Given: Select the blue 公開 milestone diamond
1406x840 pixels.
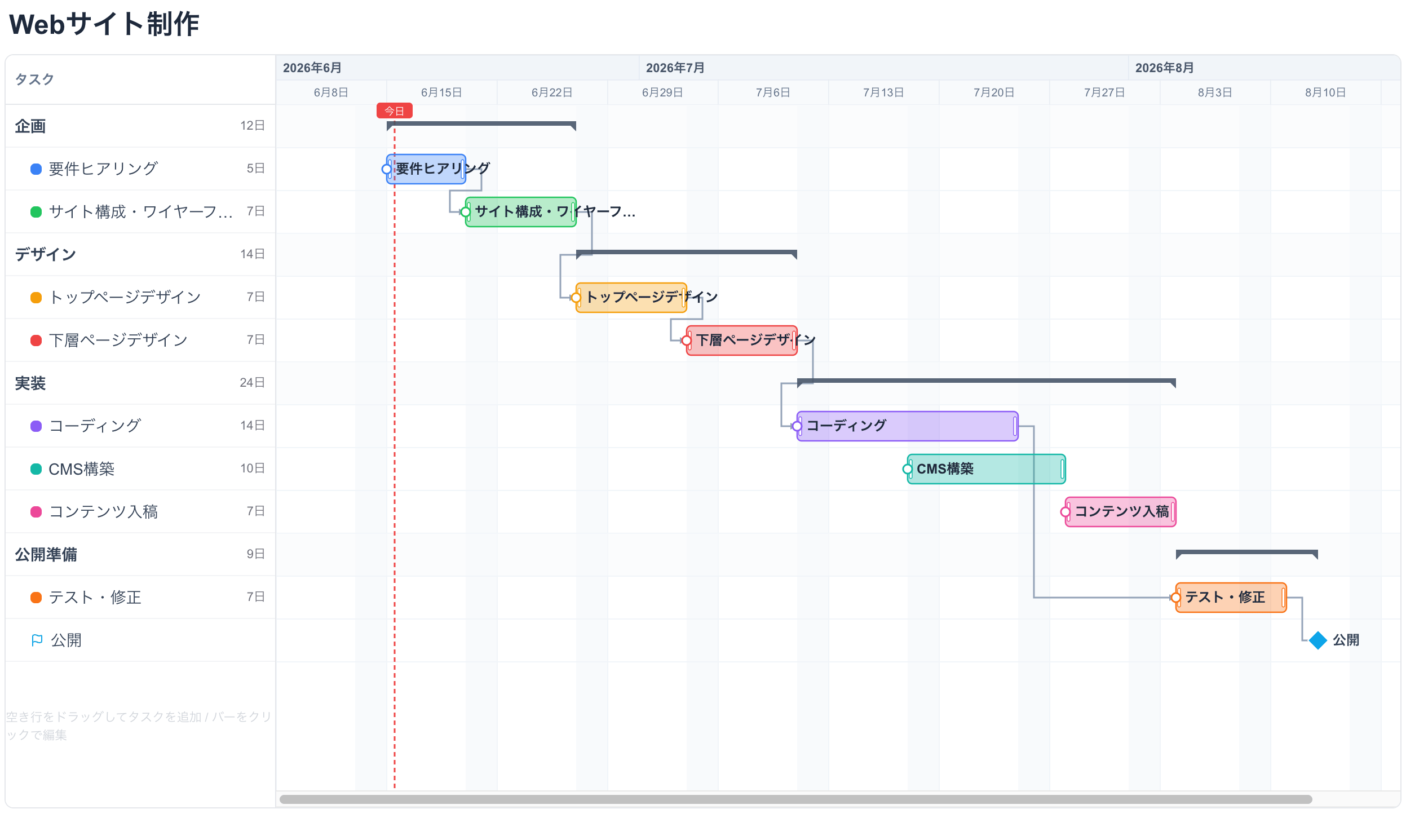Looking at the screenshot, I should (x=1317, y=640).
